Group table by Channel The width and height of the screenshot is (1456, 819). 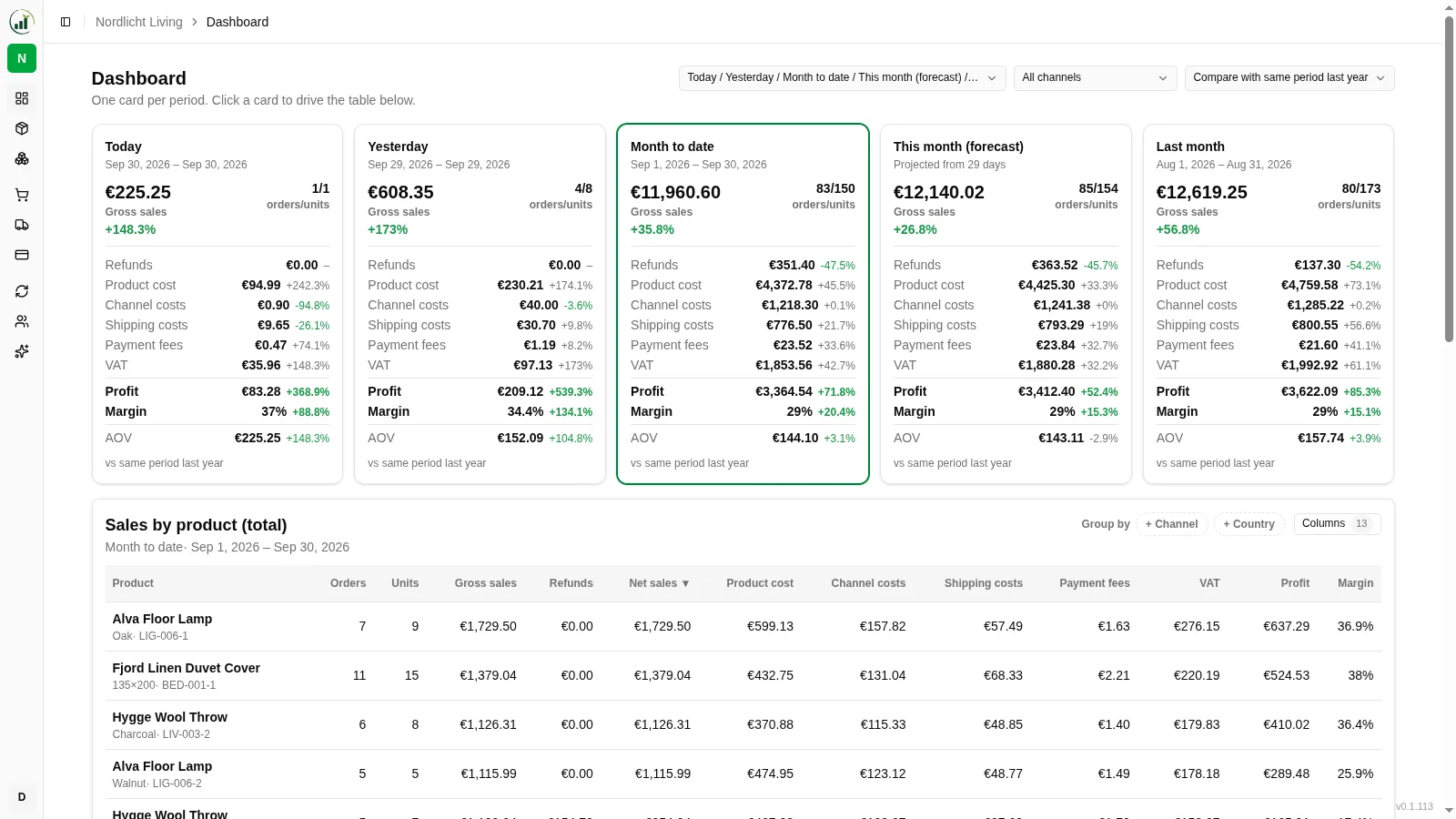1172,524
